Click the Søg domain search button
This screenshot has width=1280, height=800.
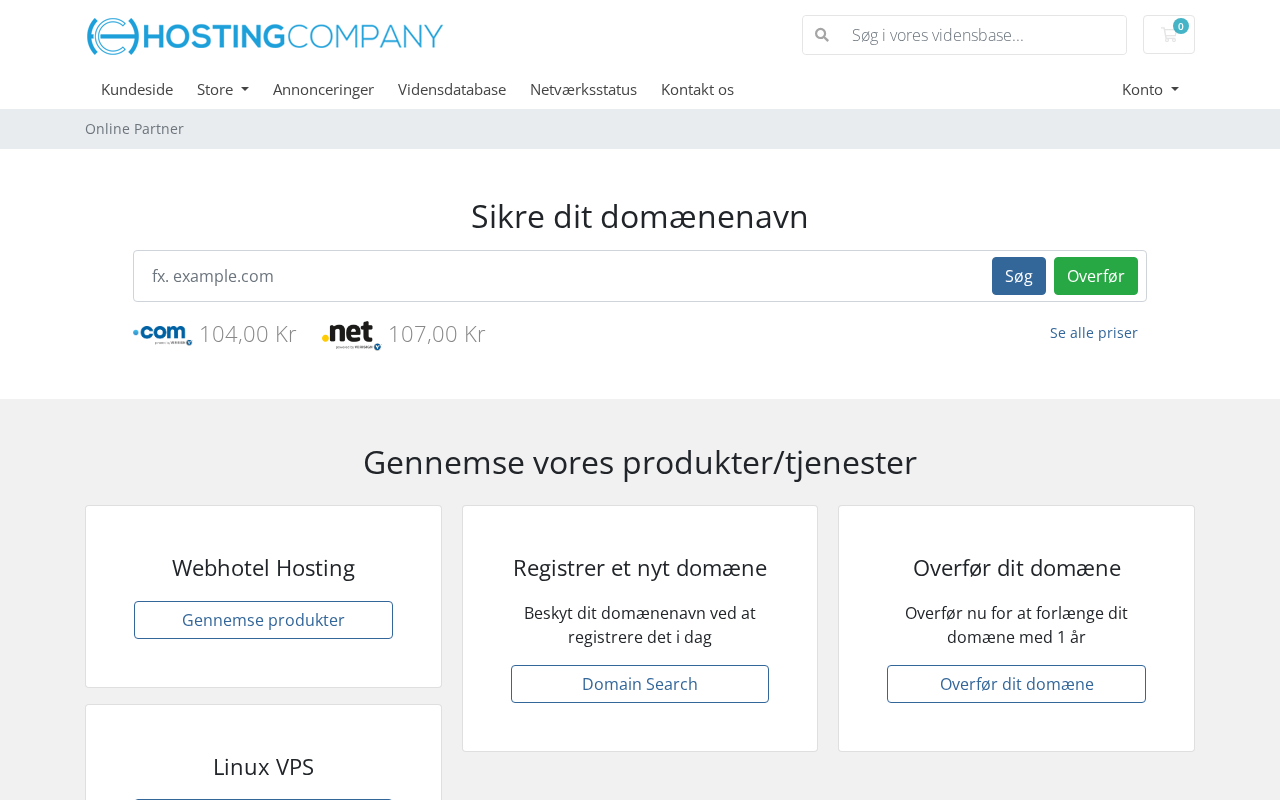1018,276
